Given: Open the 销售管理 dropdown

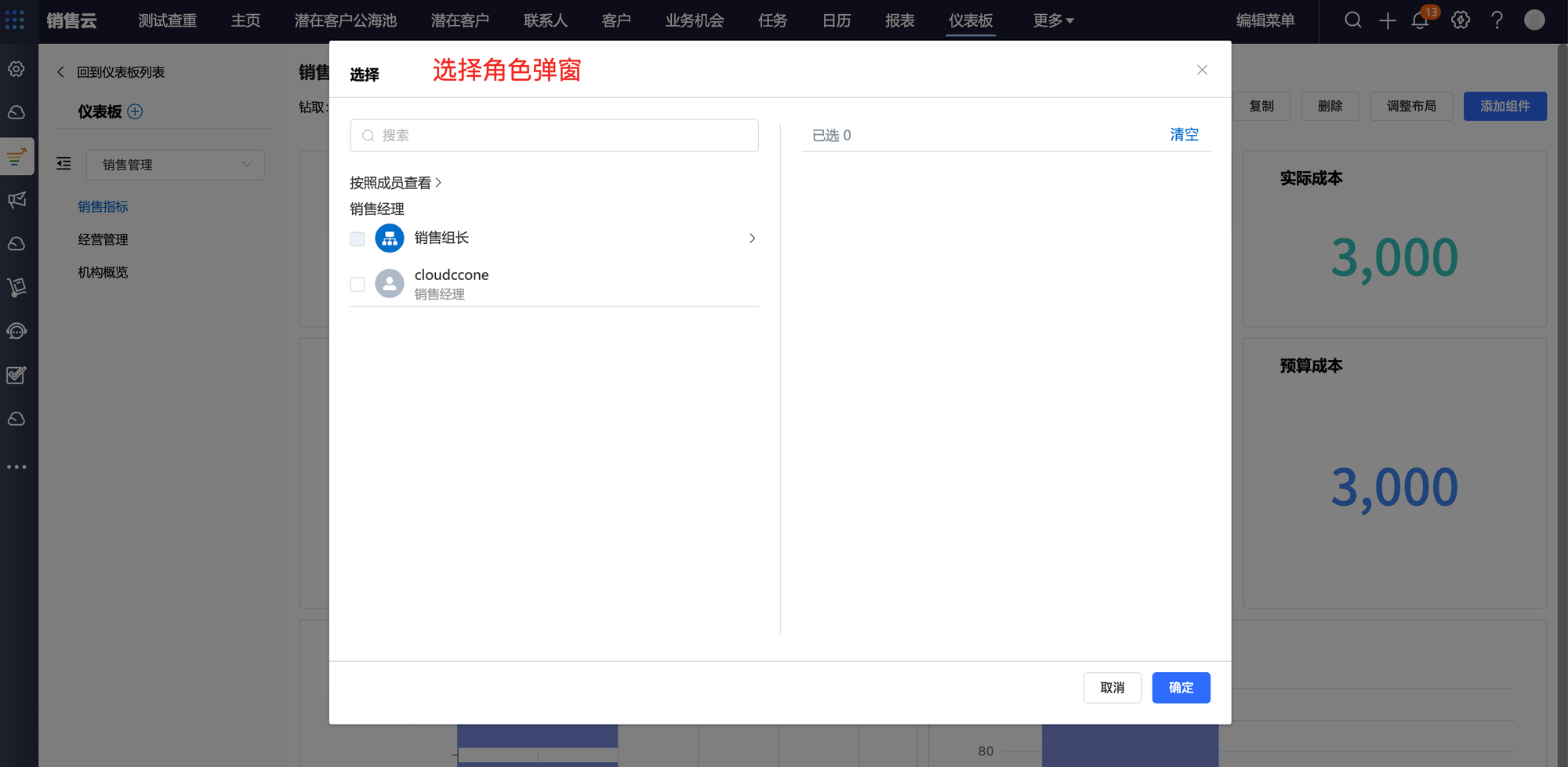Looking at the screenshot, I should coord(175,165).
